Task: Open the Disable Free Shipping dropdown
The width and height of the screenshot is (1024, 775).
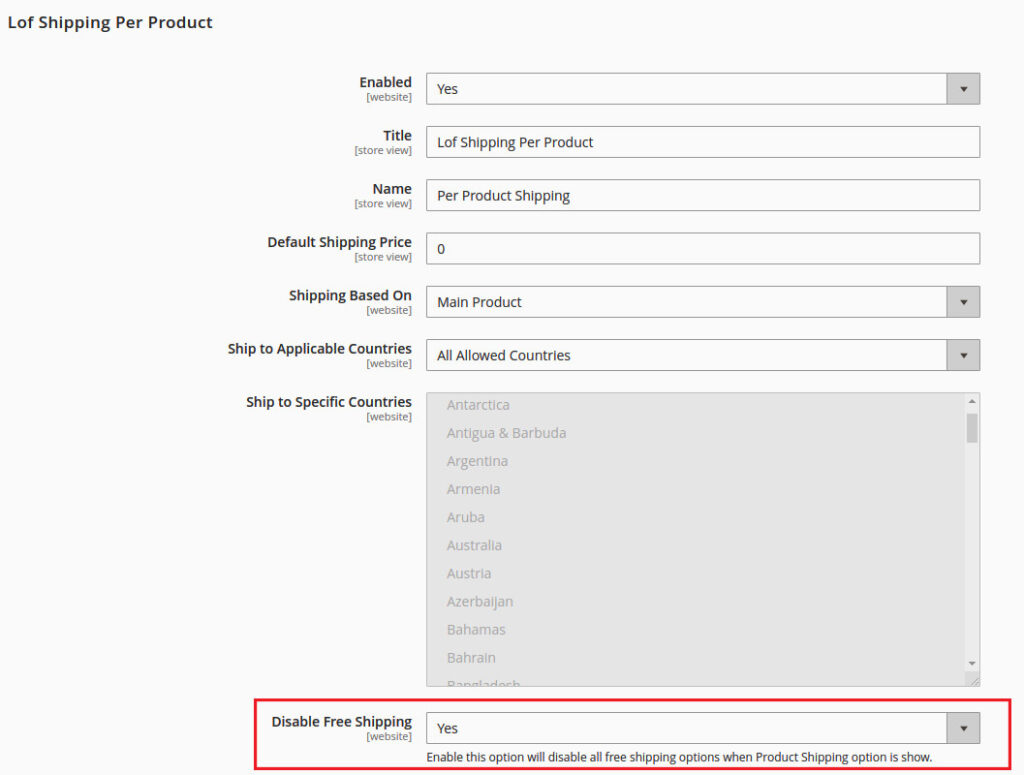Action: tap(702, 728)
